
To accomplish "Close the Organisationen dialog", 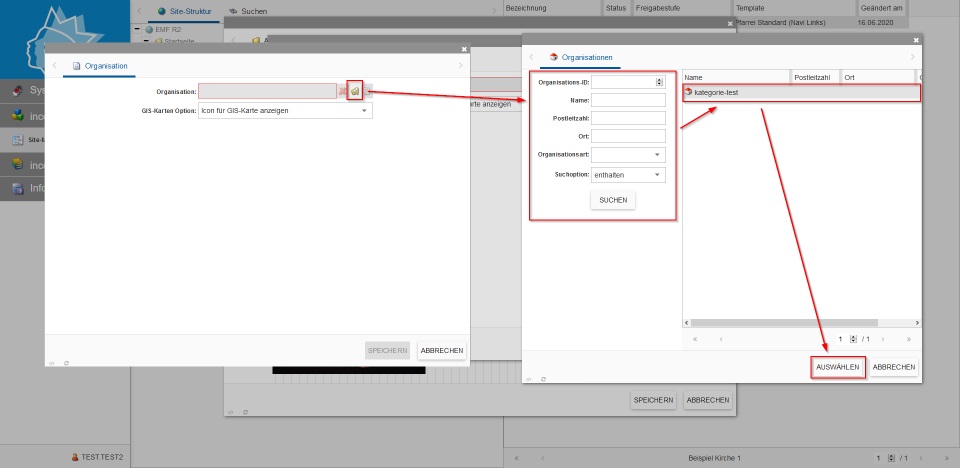I will point(915,40).
